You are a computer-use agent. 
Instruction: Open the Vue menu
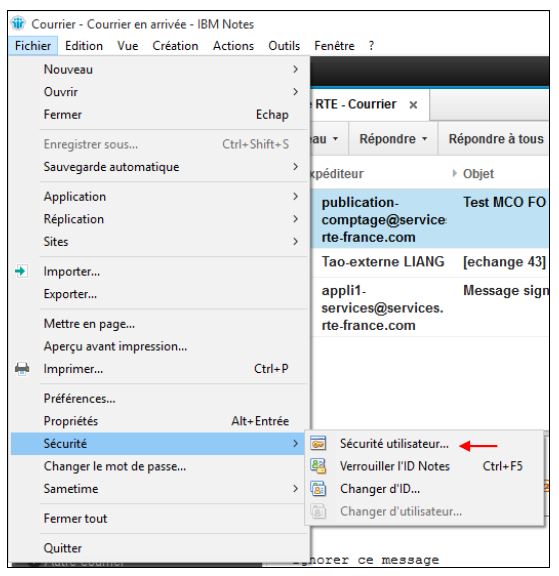pos(127,46)
